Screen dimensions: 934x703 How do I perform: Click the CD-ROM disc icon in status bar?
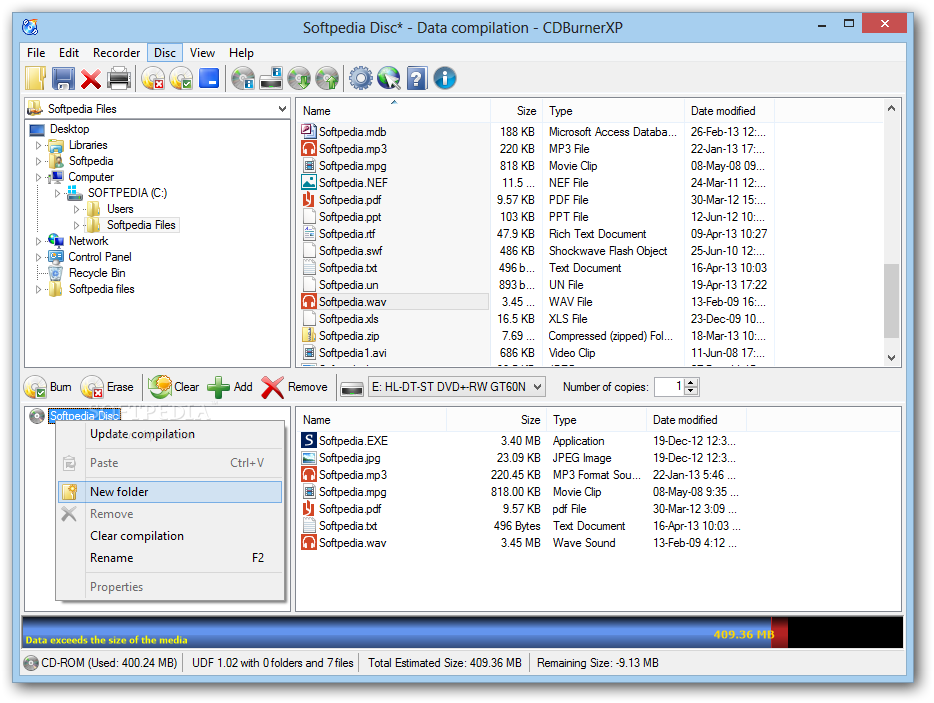tap(31, 662)
